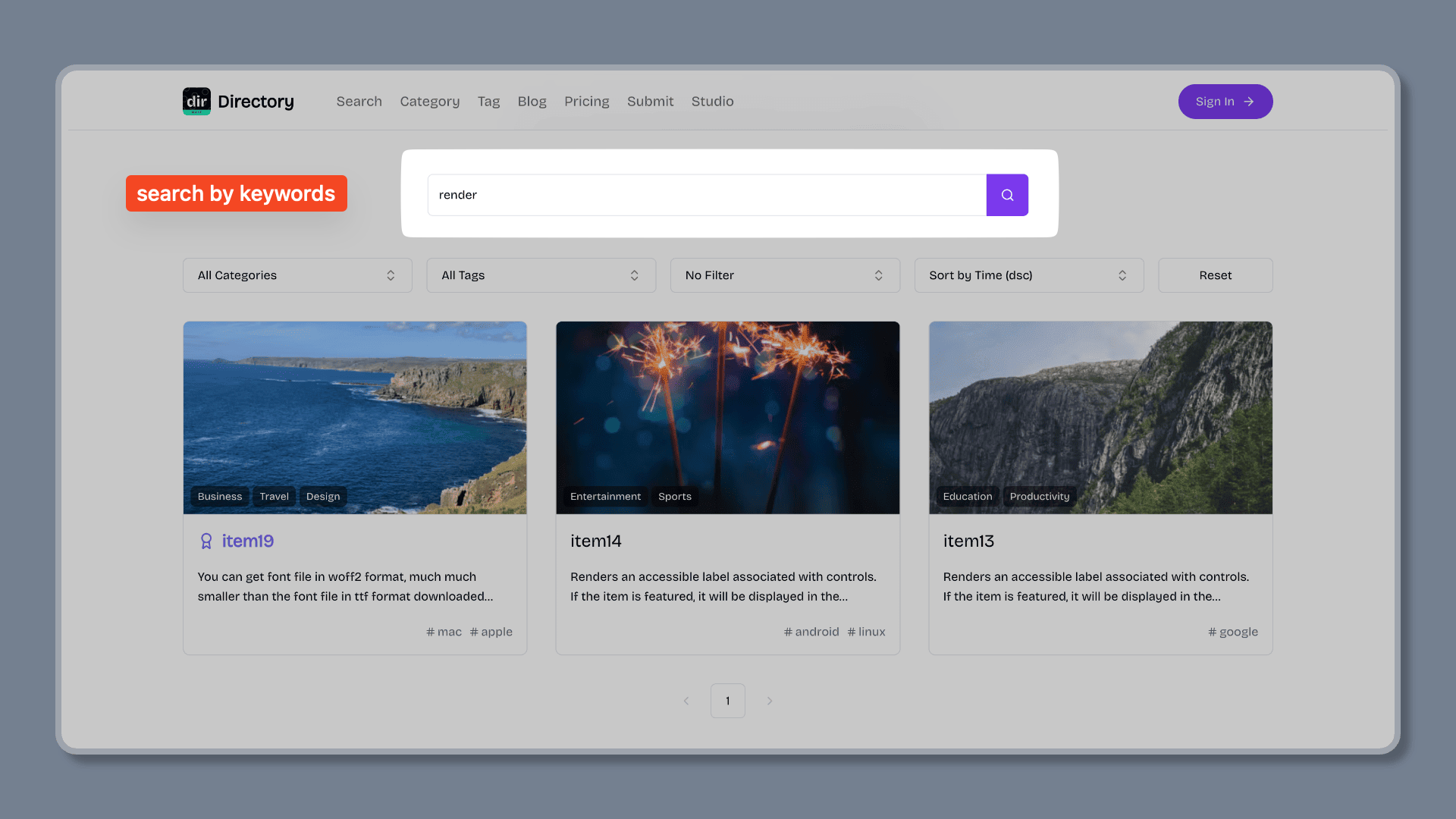The height and width of the screenshot is (819, 1456).
Task: Click inside the render search field
Action: click(x=705, y=195)
